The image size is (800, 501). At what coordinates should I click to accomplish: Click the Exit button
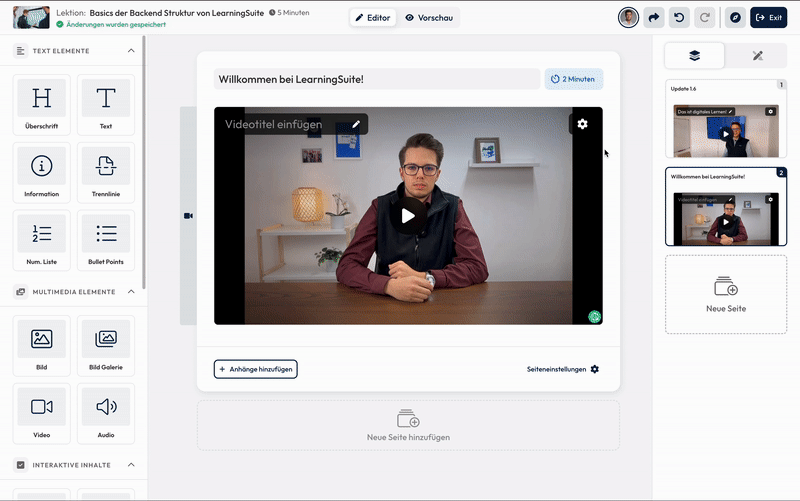pos(768,17)
